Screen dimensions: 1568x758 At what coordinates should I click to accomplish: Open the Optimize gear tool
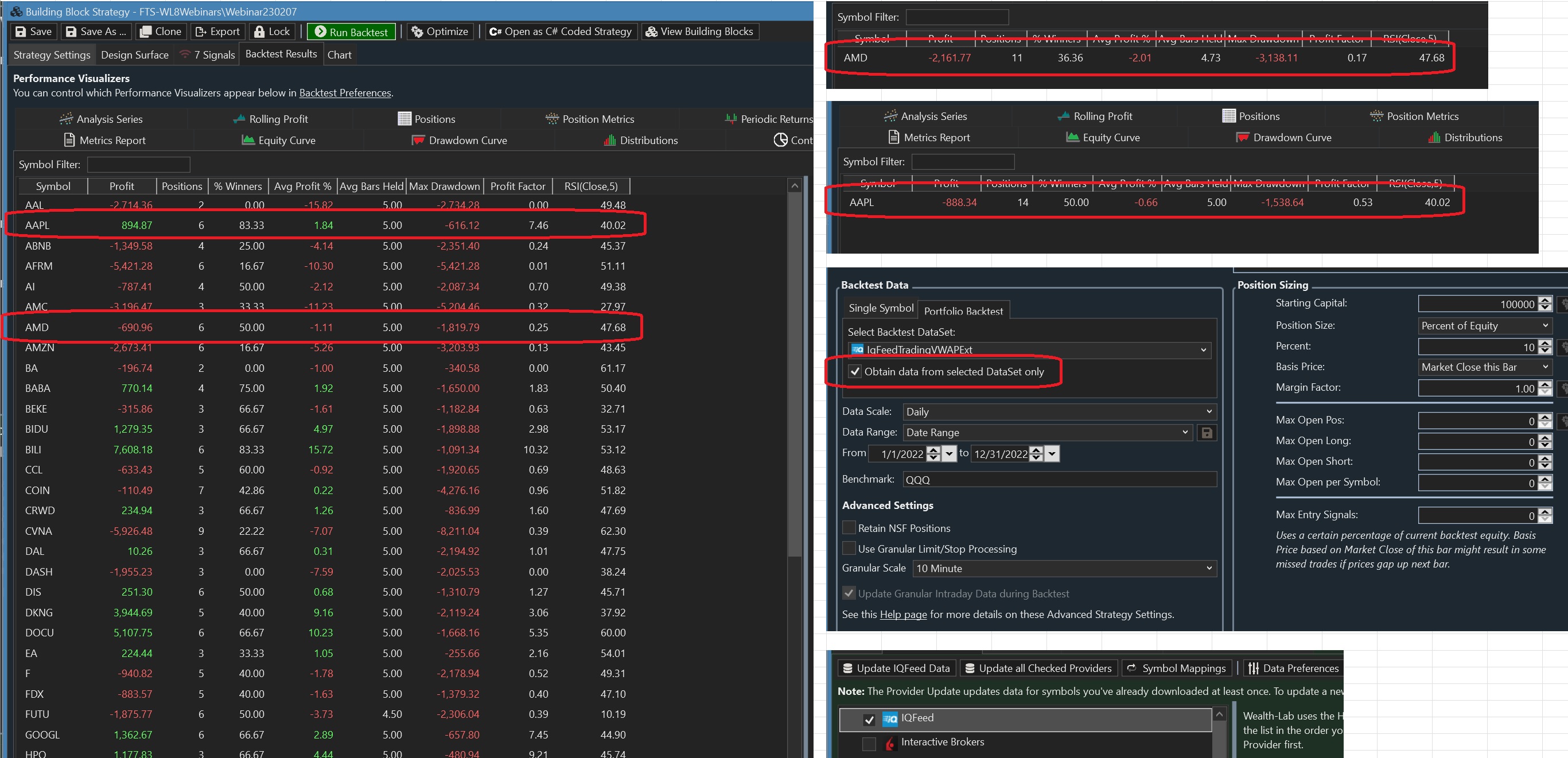click(x=417, y=32)
